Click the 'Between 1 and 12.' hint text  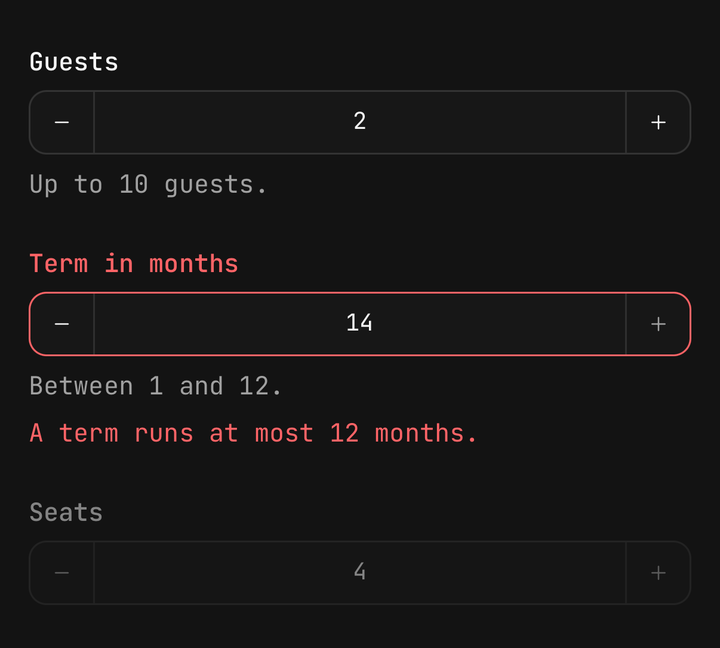click(x=156, y=386)
